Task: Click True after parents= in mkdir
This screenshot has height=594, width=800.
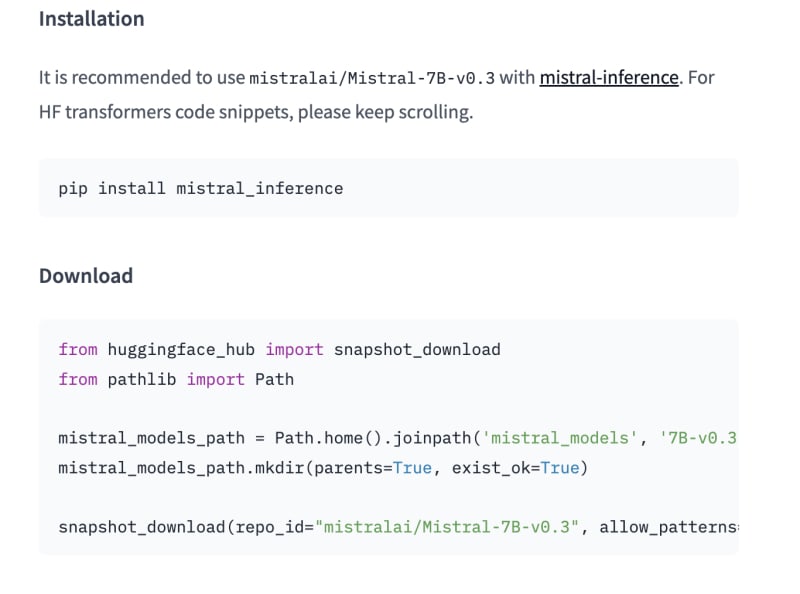Action: [x=412, y=467]
